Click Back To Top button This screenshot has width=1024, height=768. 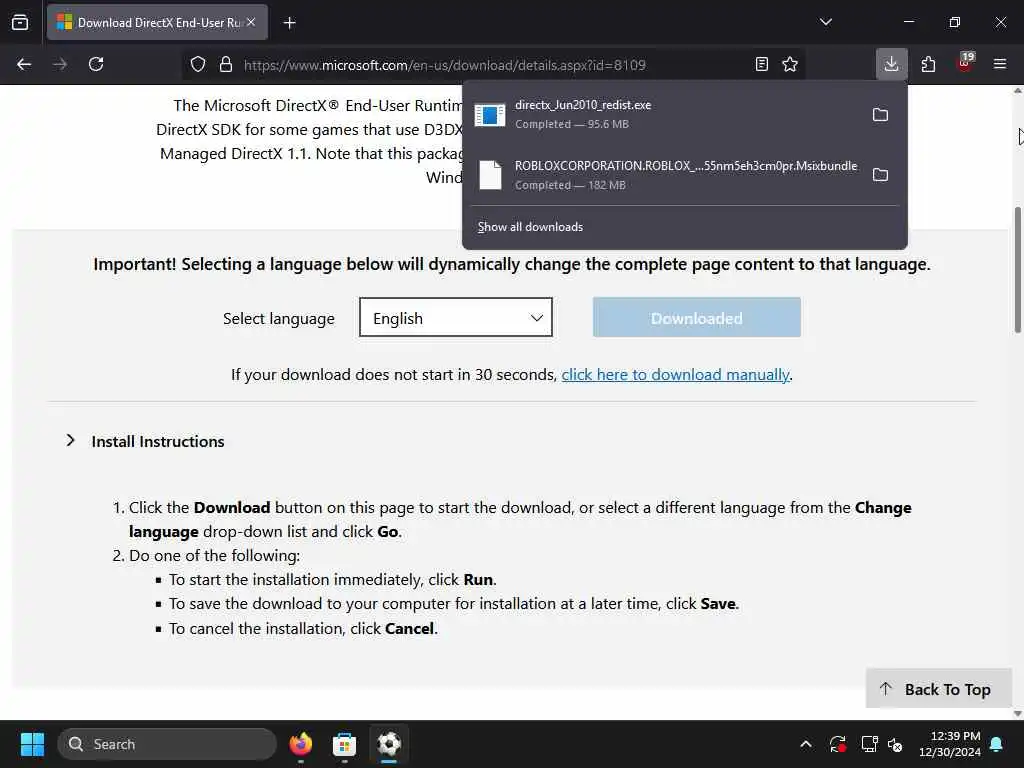(x=938, y=688)
